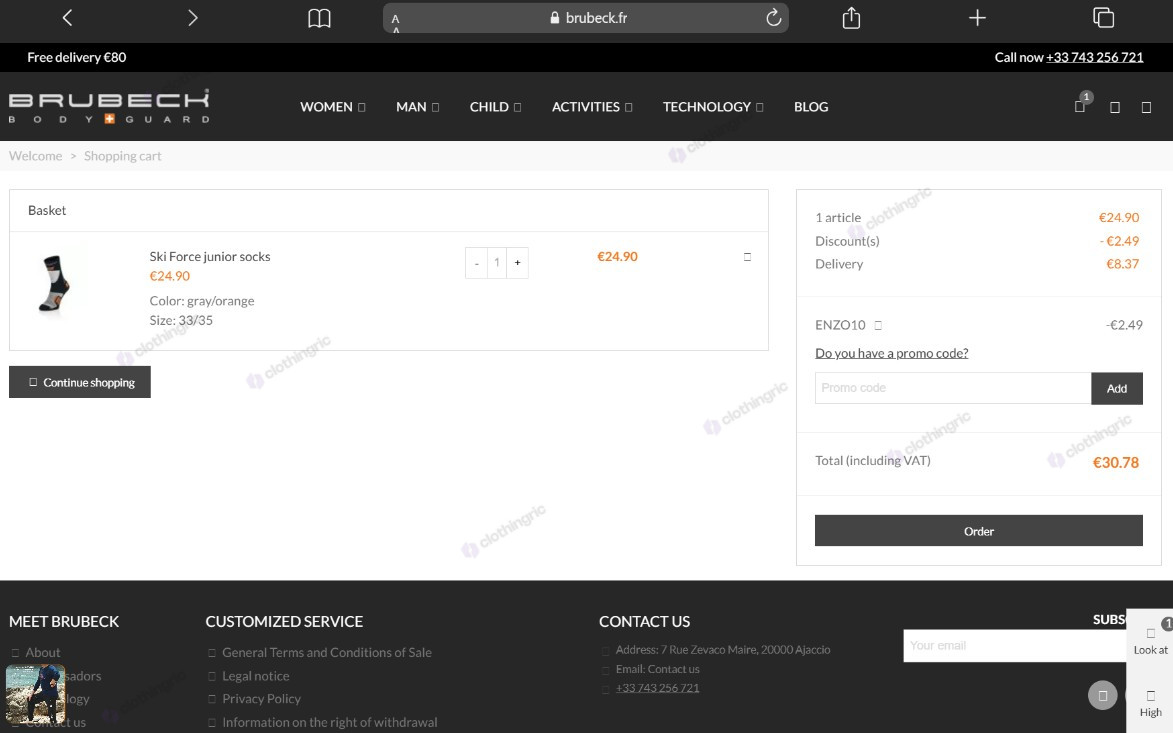Open Information on the right of withdrawal
This screenshot has width=1173, height=733.
click(x=330, y=722)
